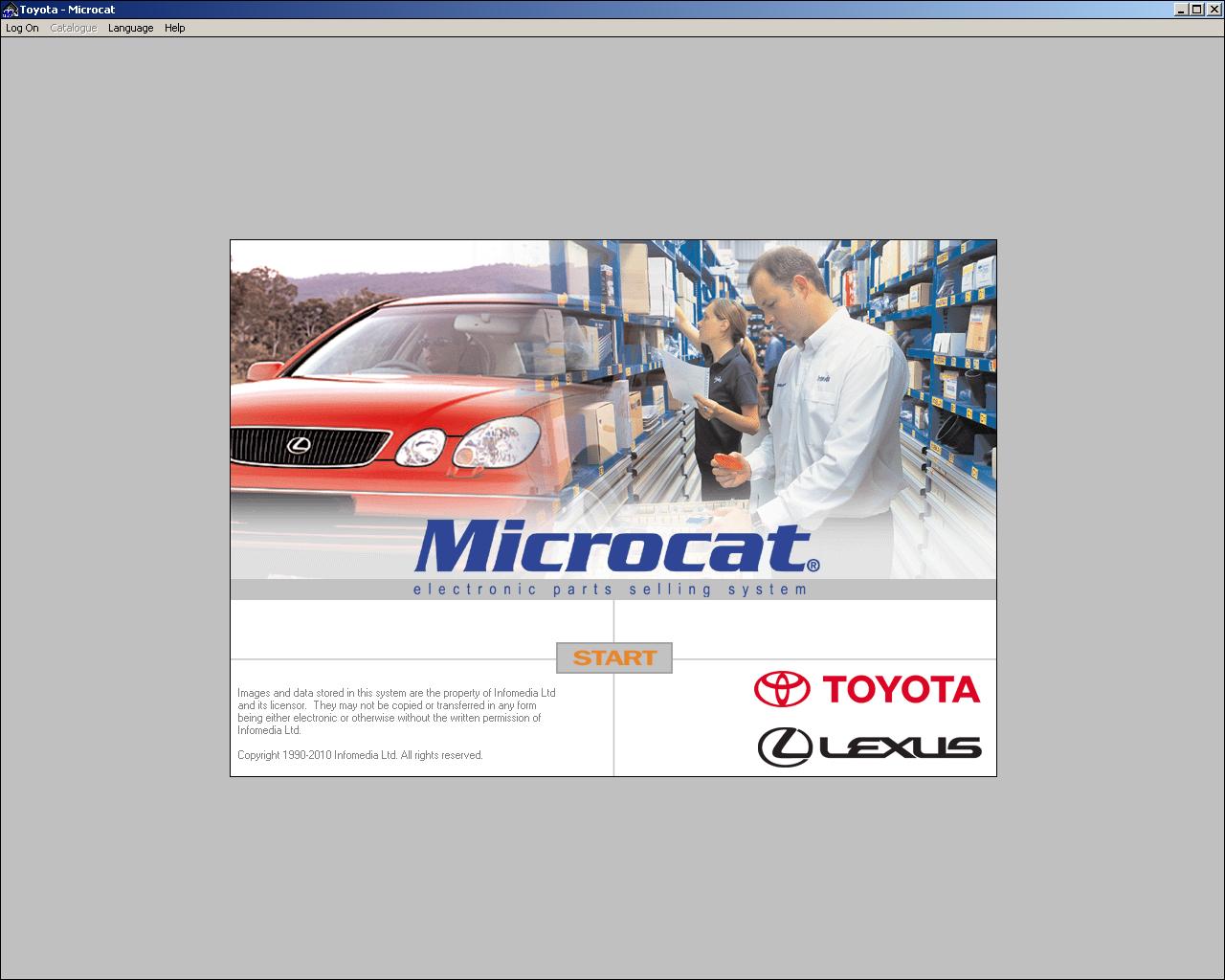Screen dimensions: 1225x980
Task: Click 'electronic parts selling system' tagline
Action: pos(611,590)
